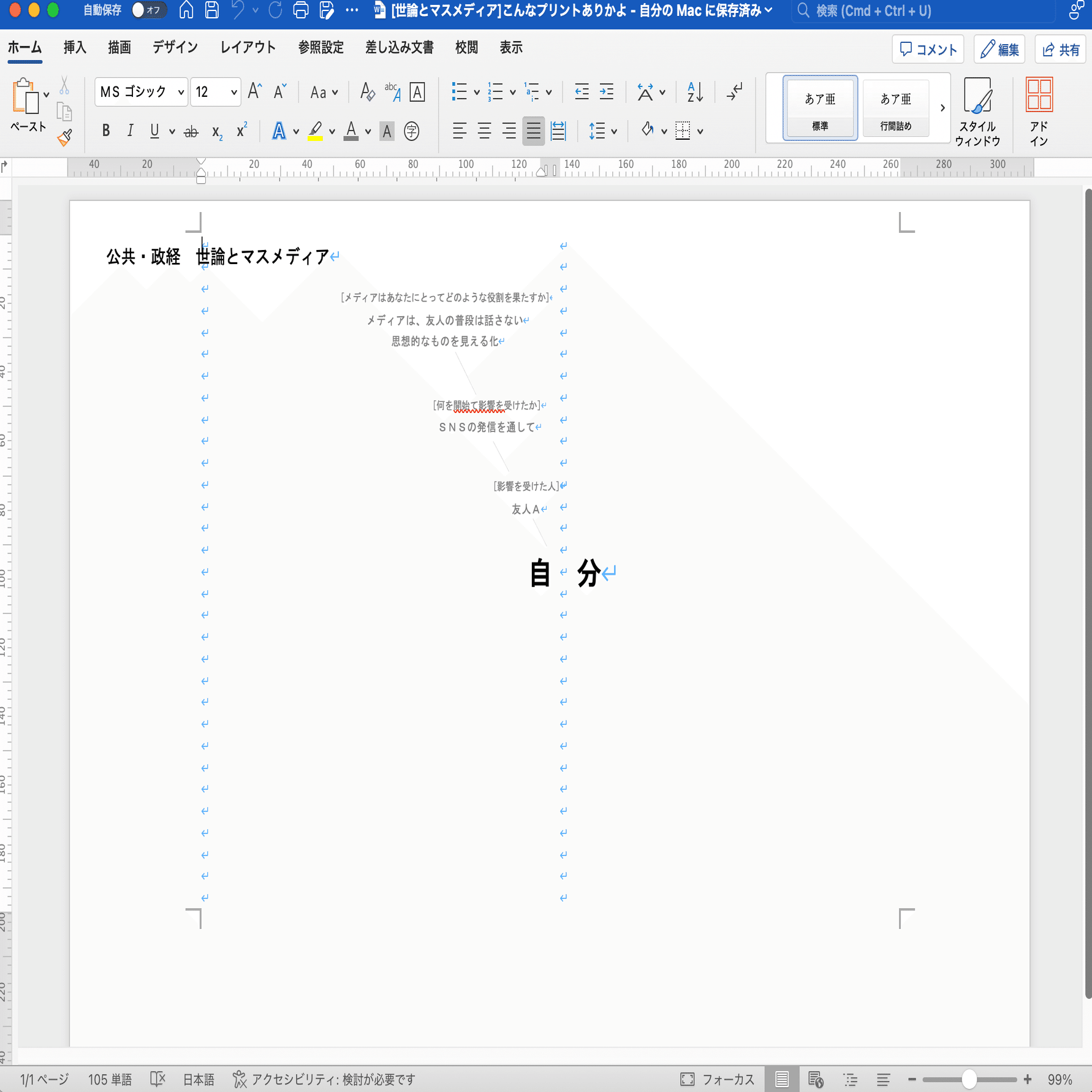Expand bullet list options
This screenshot has height=1092, width=1092.
pos(477,93)
